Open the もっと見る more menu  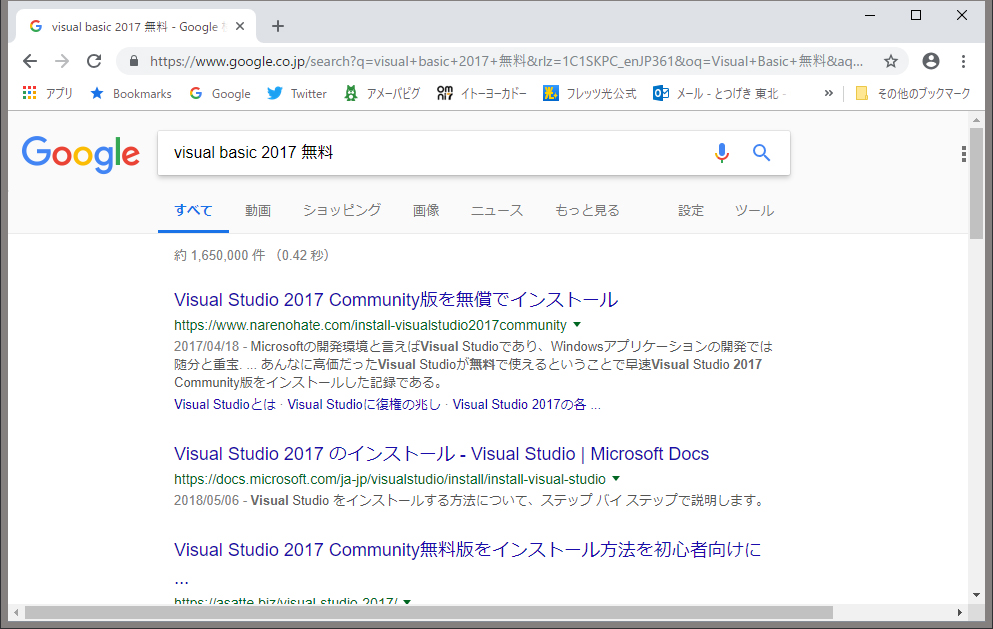[x=587, y=210]
